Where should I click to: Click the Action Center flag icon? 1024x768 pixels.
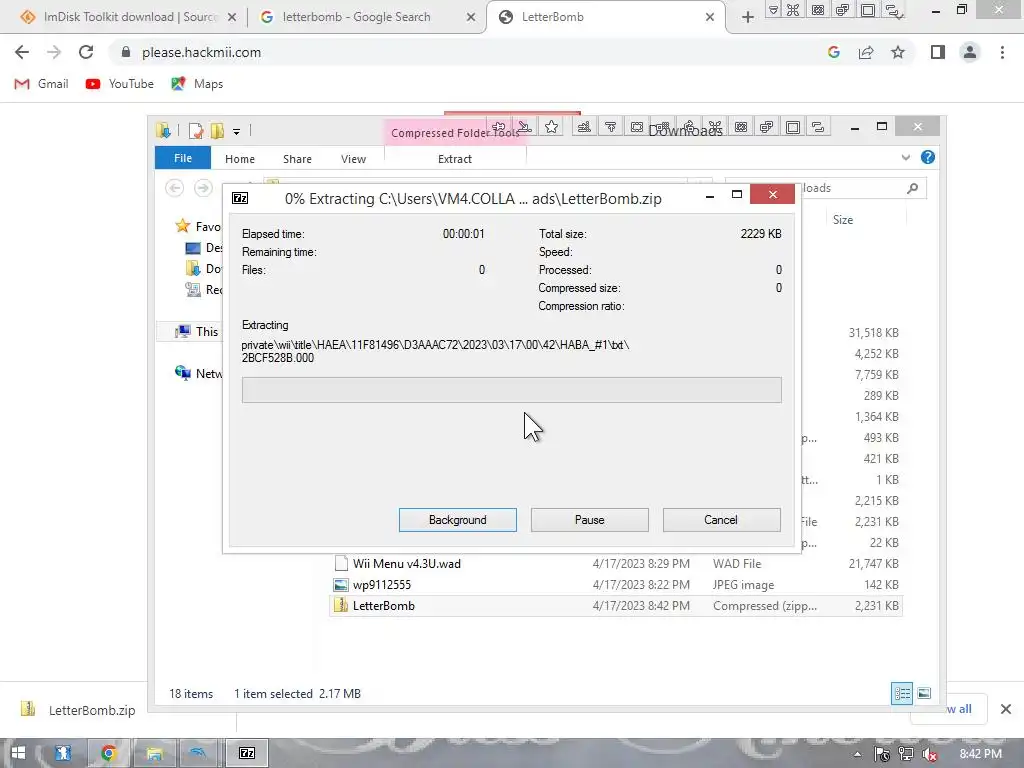pos(882,754)
